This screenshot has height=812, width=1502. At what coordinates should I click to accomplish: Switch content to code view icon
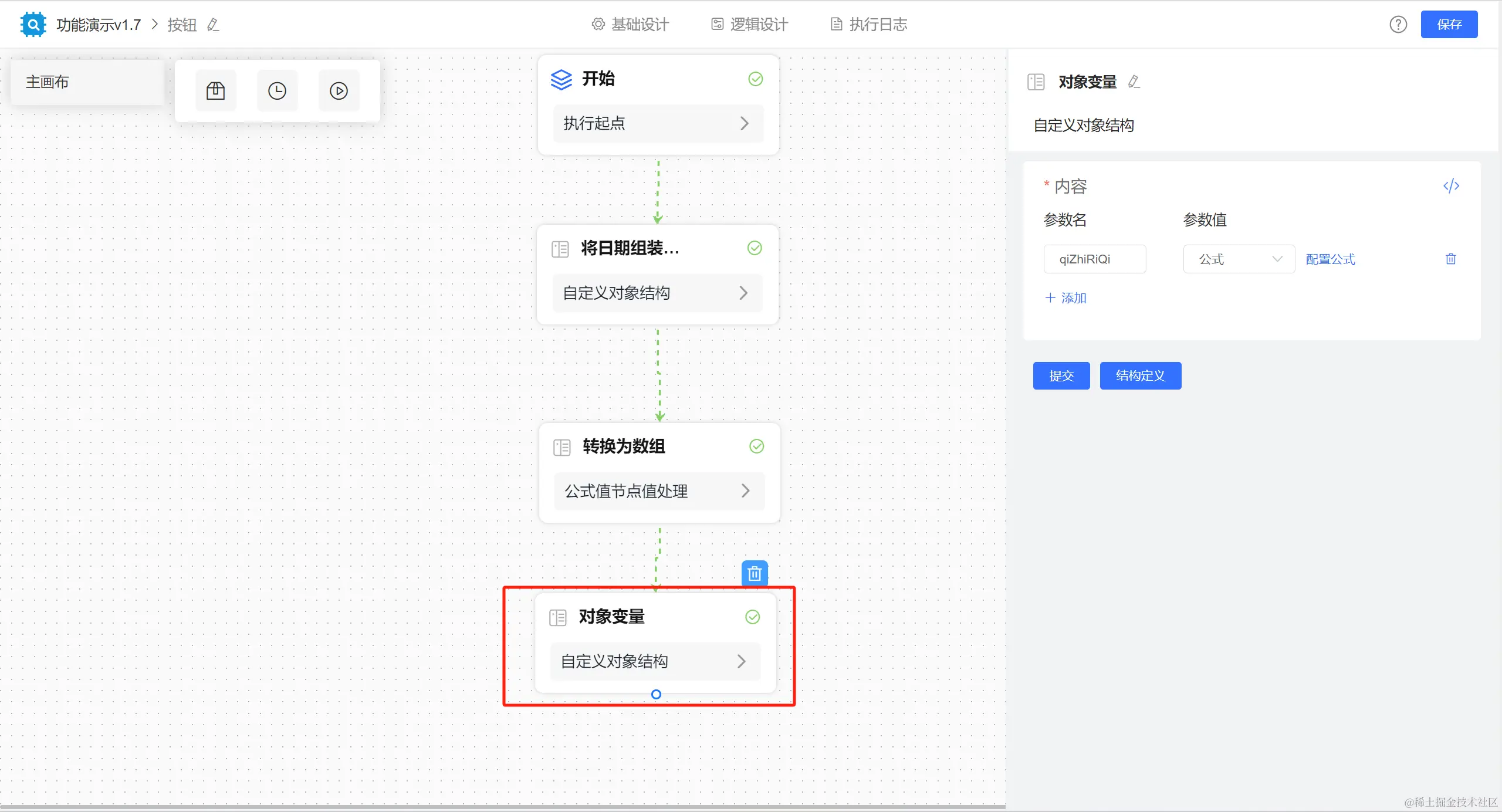(1451, 186)
